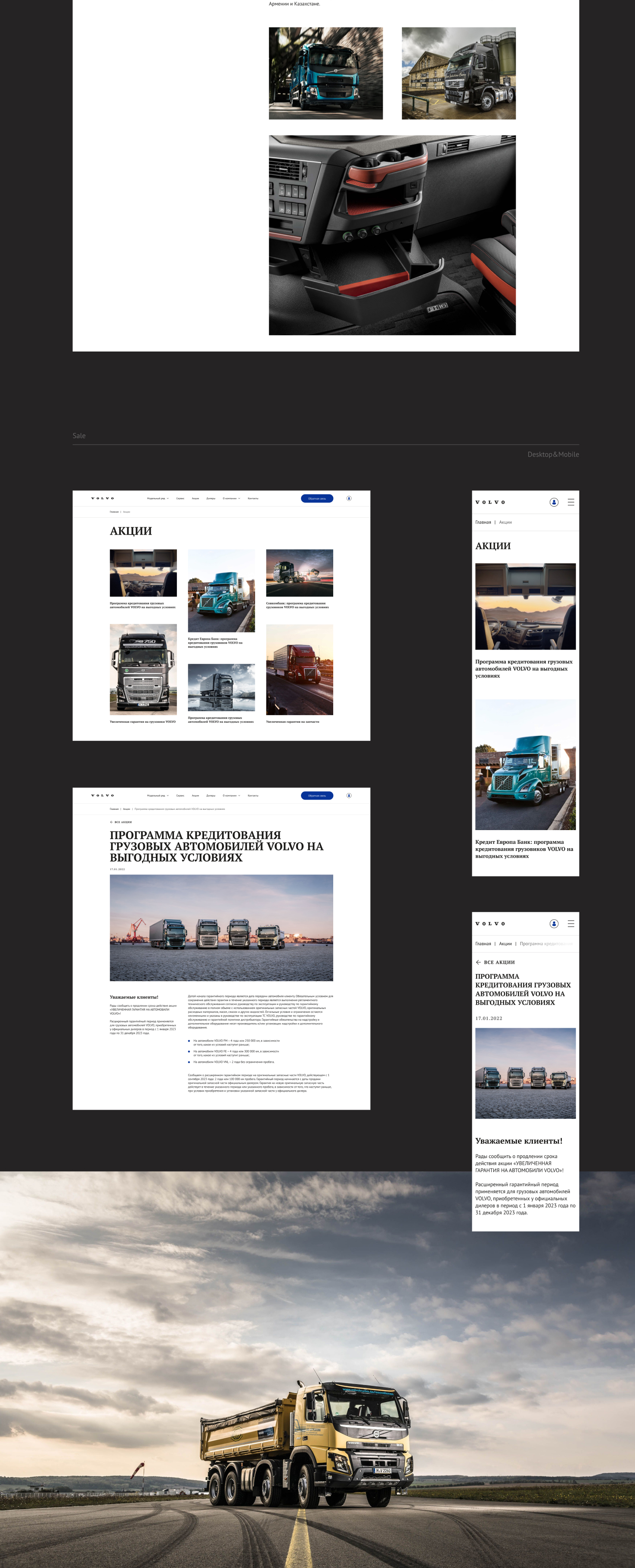Image resolution: width=635 pixels, height=1568 pixels.
Task: Open the FH16 750 truck thumbnail in the desktop Акции grid
Action: pyautogui.click(x=143, y=669)
